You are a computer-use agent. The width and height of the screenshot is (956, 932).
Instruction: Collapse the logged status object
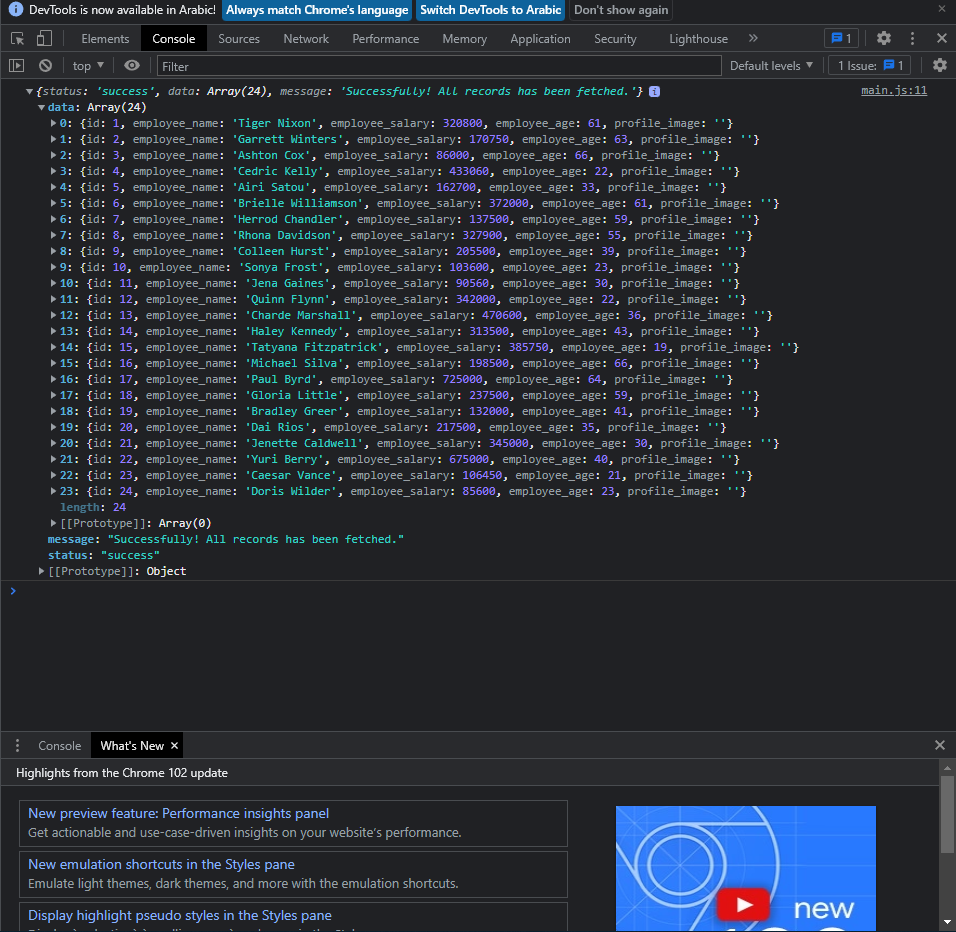coord(29,91)
